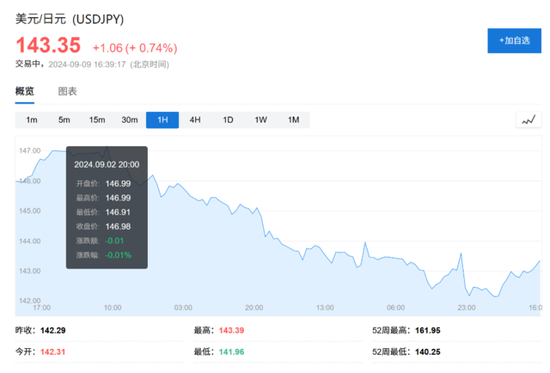Pick the 1W weekly interval
Screen dimensions: 550x373
click(261, 120)
